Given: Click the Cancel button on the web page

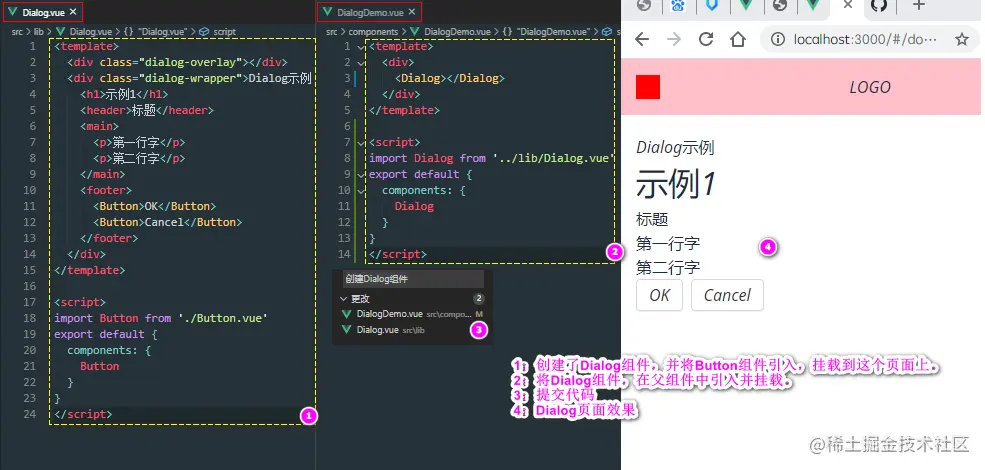Looking at the screenshot, I should click(x=727, y=295).
